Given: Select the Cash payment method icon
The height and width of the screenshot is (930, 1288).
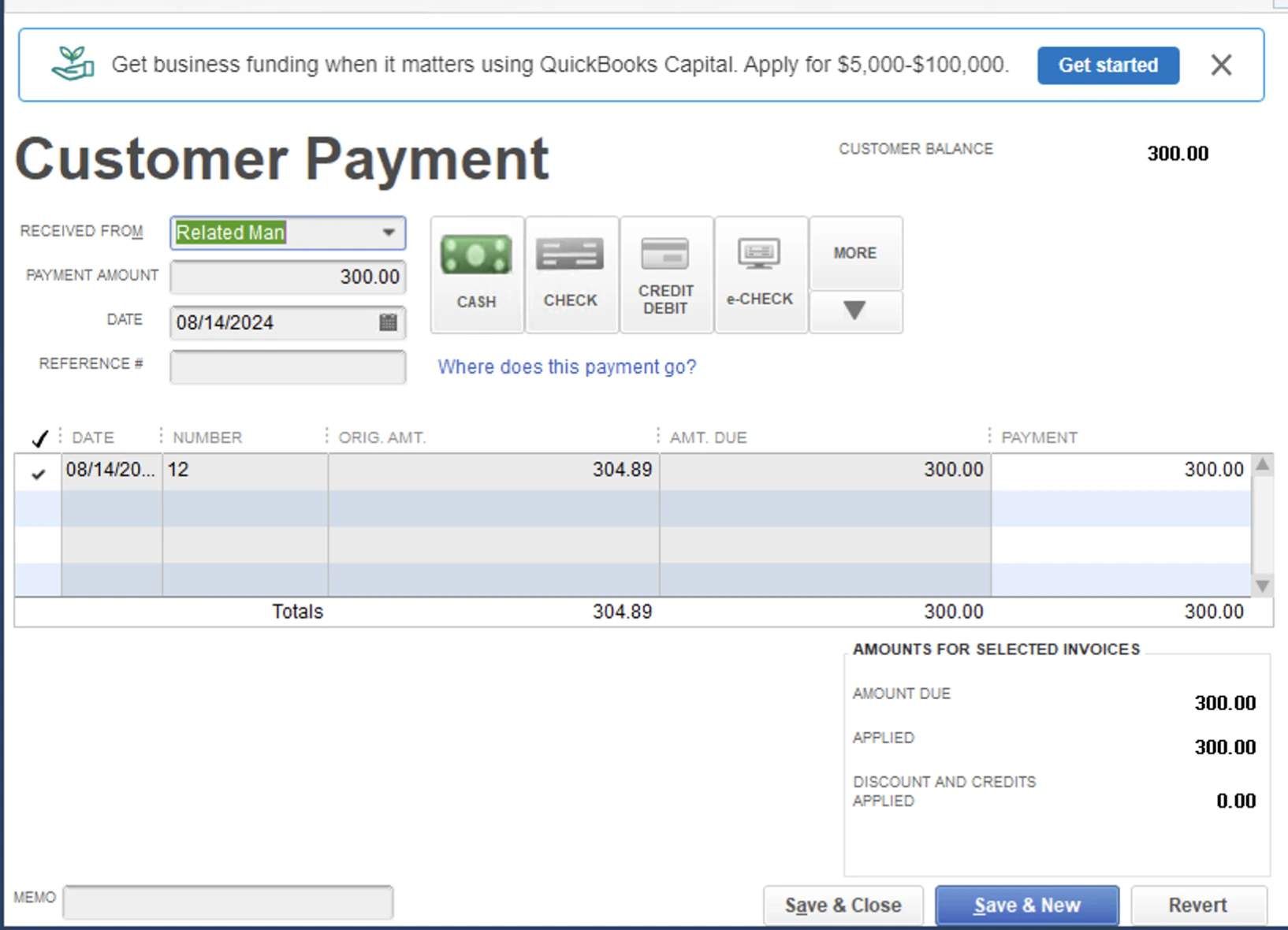Looking at the screenshot, I should coord(477,274).
